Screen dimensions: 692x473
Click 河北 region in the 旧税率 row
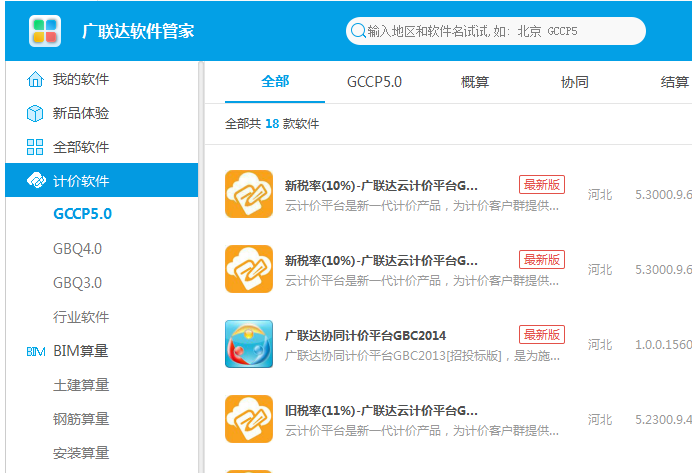pos(600,420)
